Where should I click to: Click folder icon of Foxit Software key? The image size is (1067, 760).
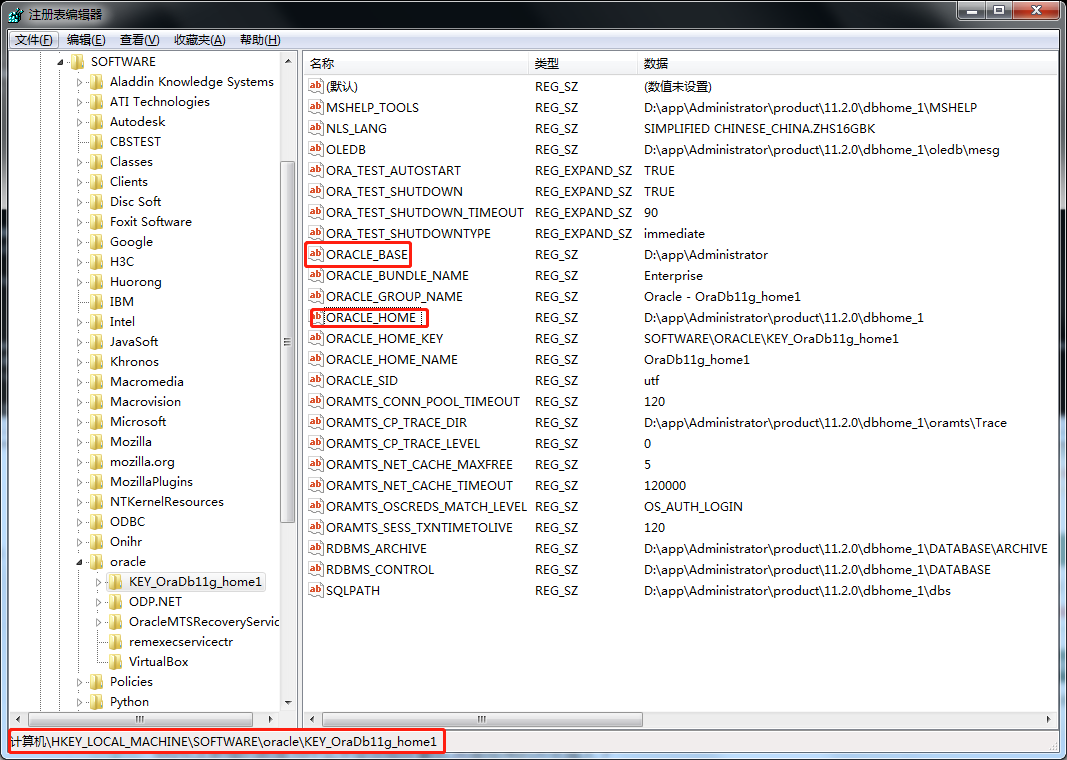[97, 222]
